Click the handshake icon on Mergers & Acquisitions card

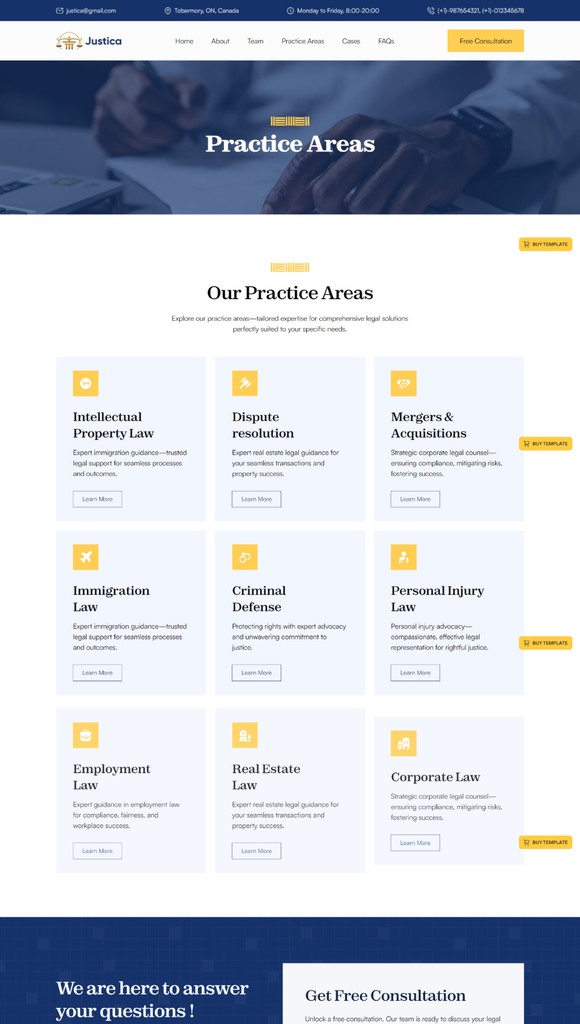403,384
